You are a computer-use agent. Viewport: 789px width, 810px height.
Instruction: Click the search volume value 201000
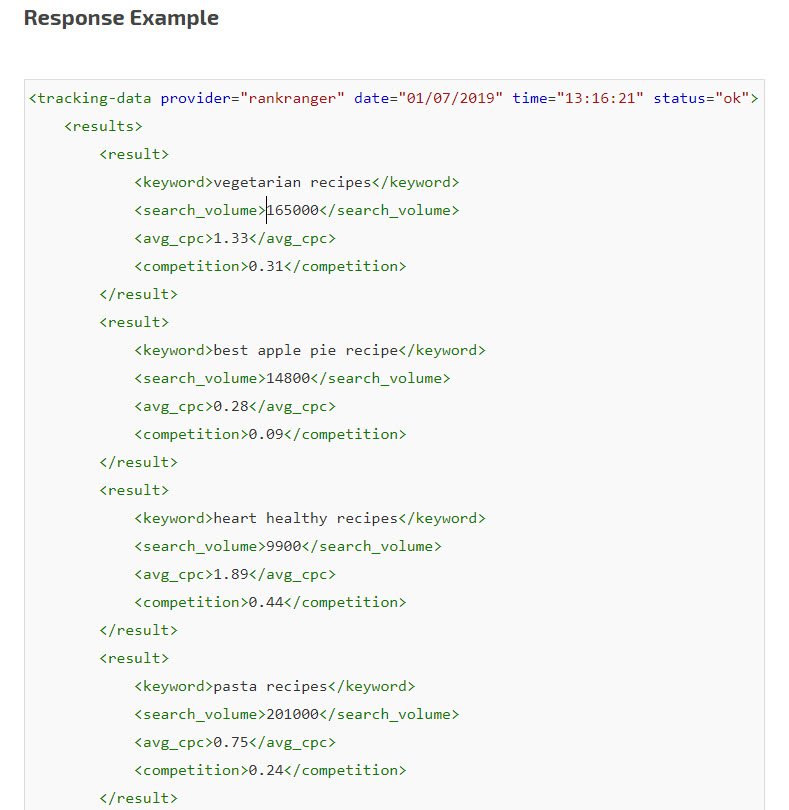point(292,715)
